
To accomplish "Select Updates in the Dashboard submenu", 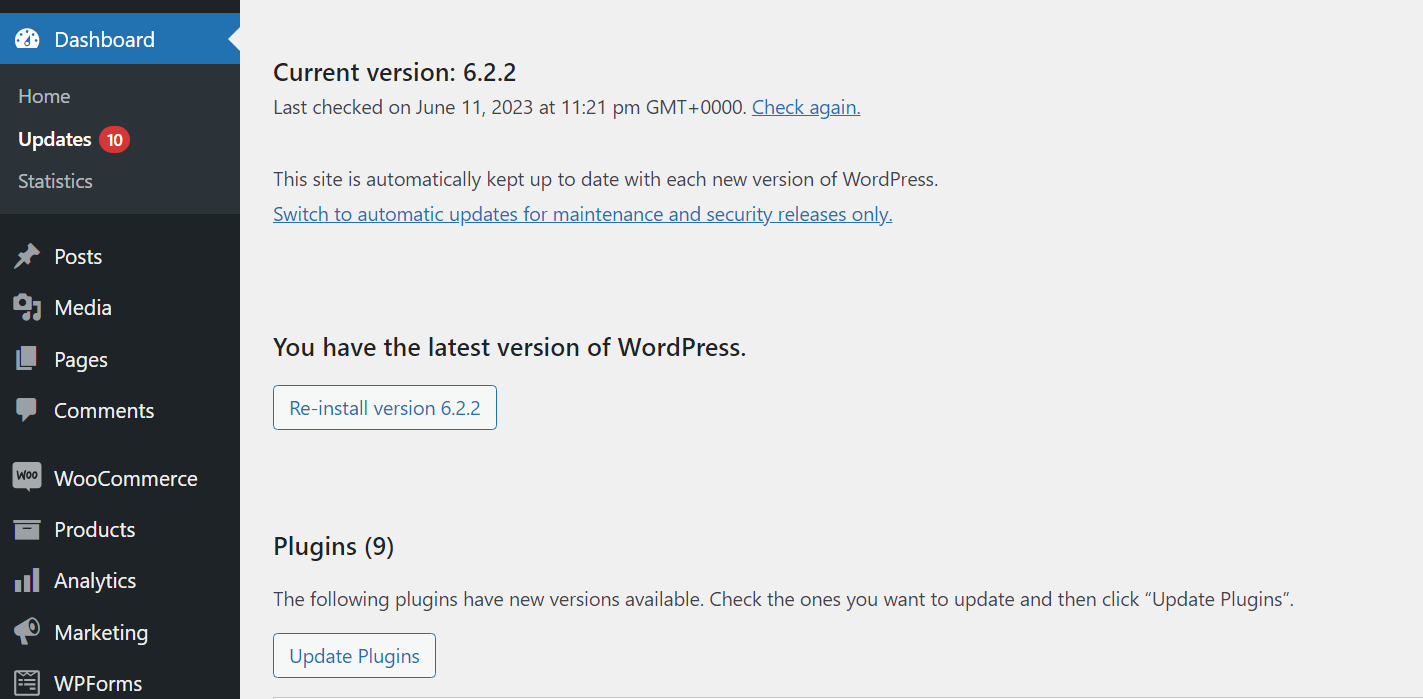I will [x=55, y=139].
